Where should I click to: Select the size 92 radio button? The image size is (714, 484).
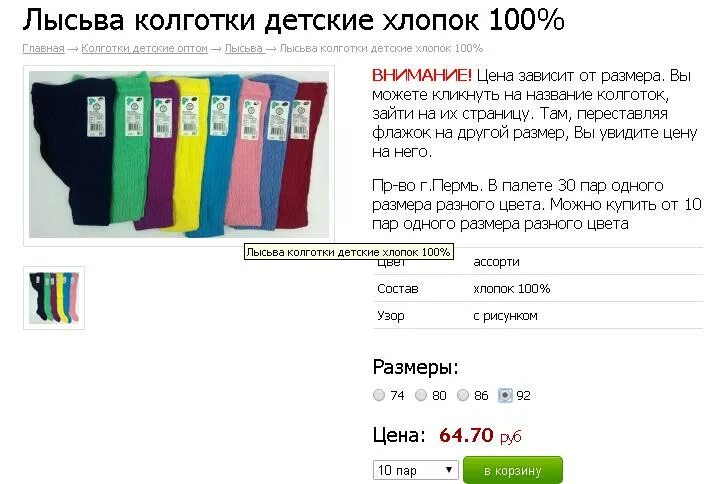click(x=505, y=395)
